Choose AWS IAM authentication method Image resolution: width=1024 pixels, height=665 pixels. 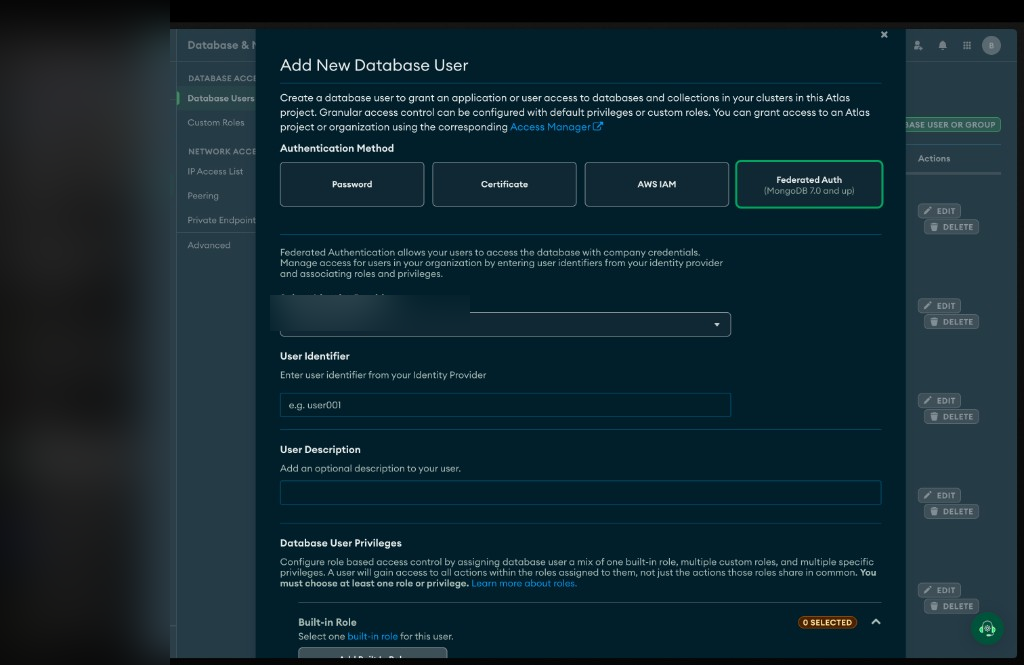[x=656, y=184]
